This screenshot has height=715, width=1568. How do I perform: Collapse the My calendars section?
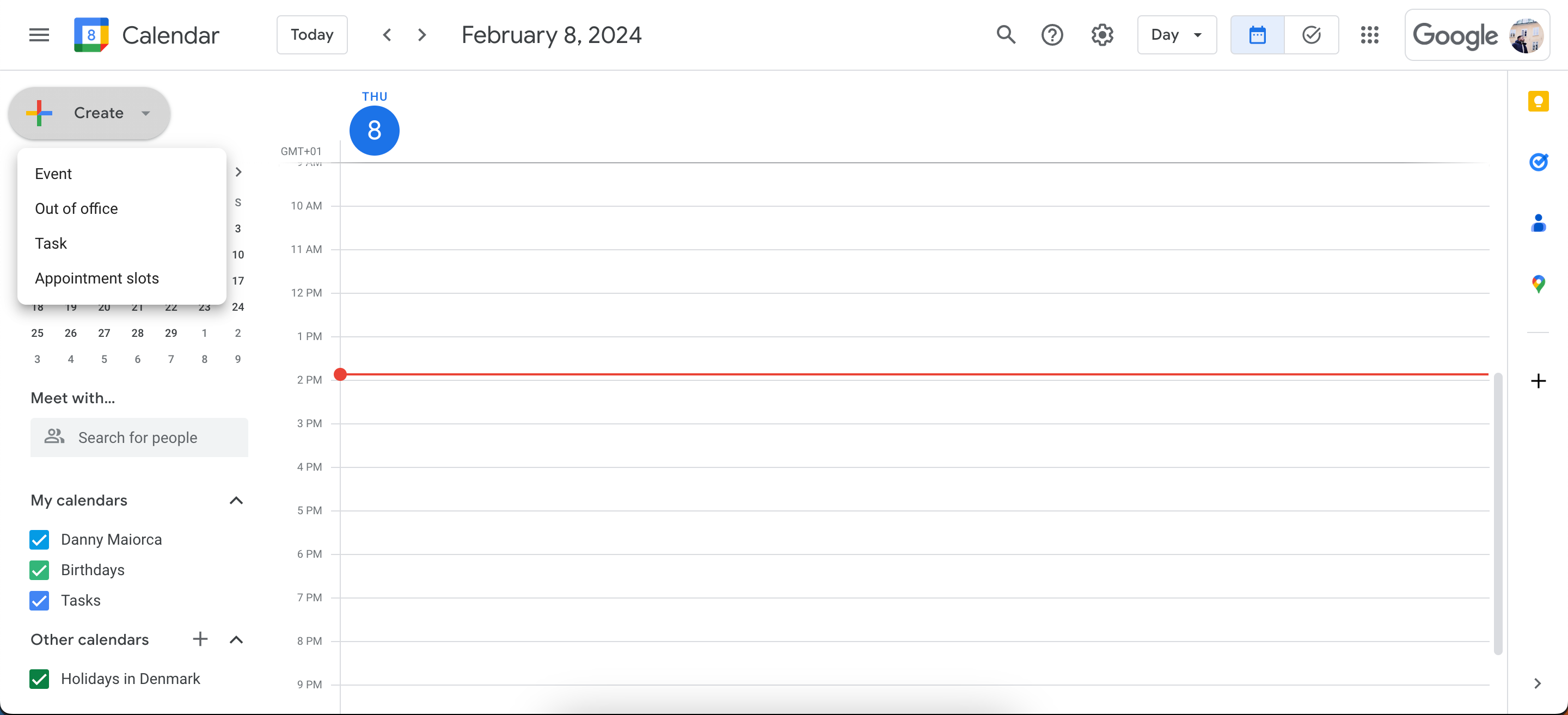pos(236,500)
